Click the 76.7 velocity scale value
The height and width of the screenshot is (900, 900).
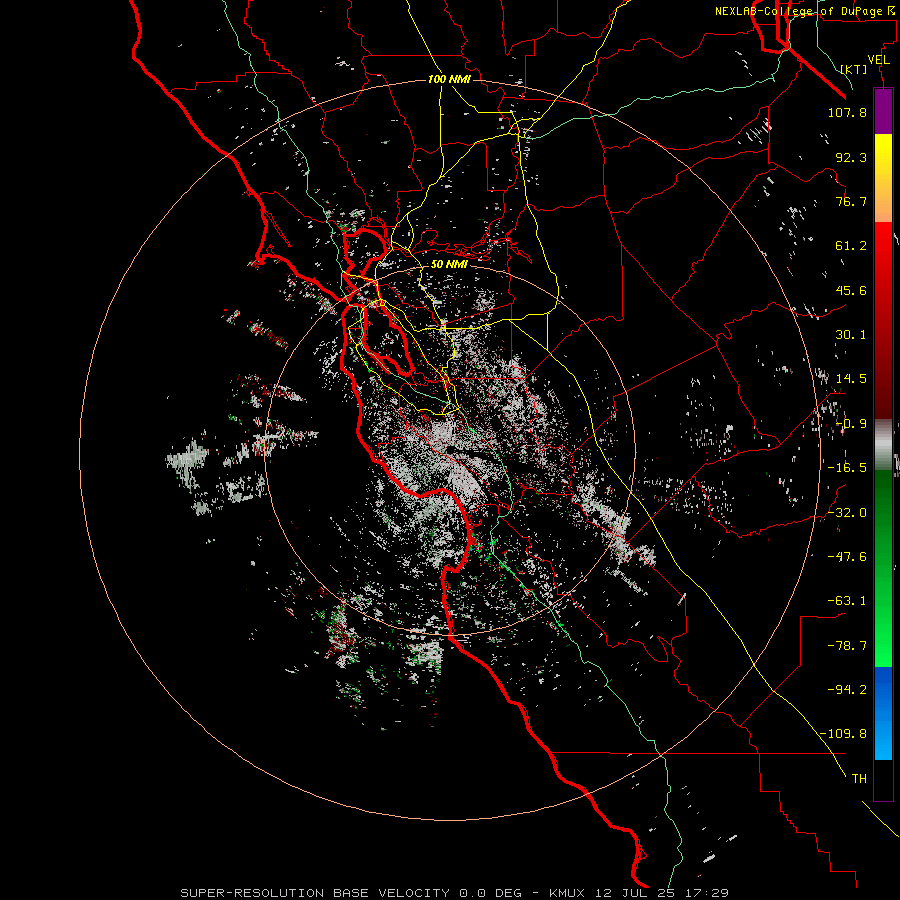tap(851, 201)
